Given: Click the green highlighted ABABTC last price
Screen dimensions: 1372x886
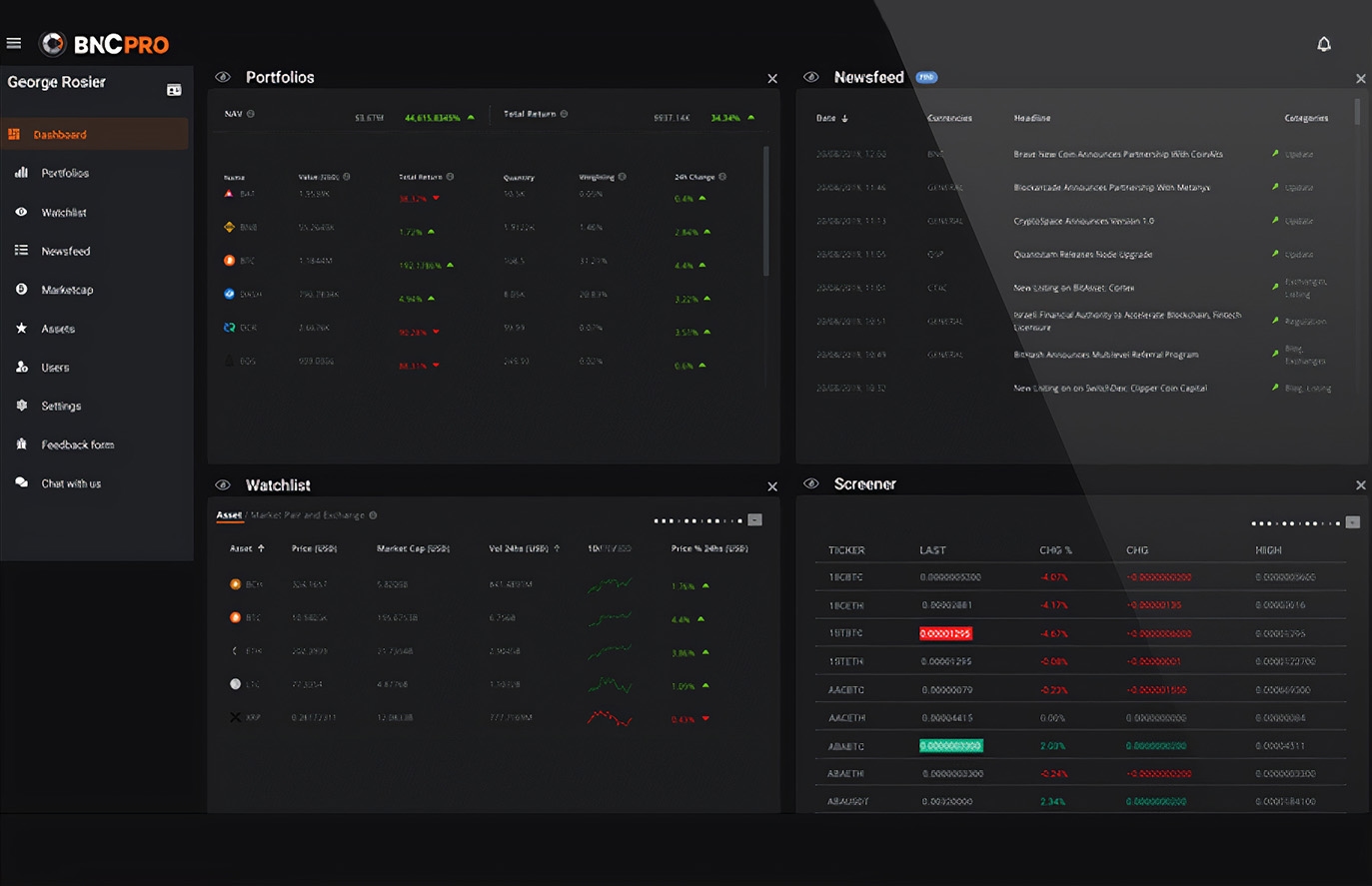Looking at the screenshot, I should [951, 745].
